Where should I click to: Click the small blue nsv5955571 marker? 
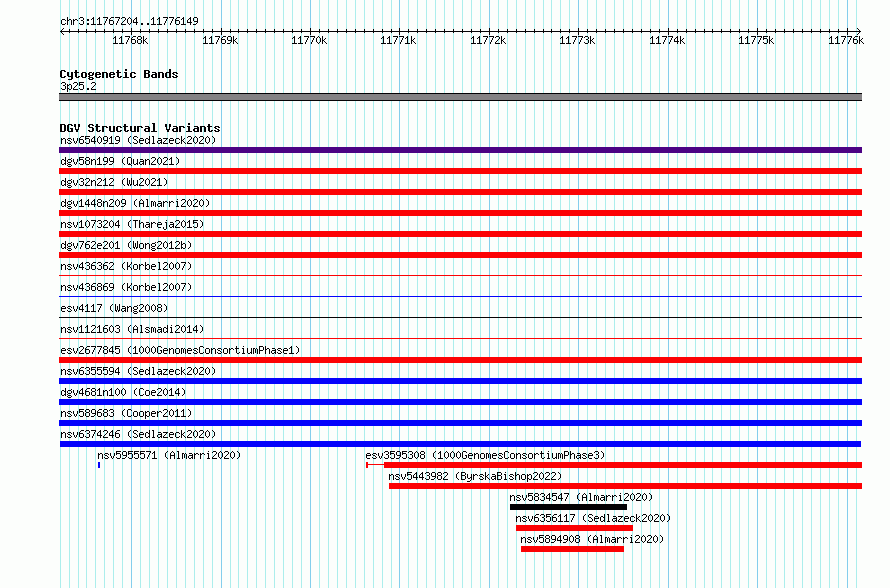(x=99, y=465)
